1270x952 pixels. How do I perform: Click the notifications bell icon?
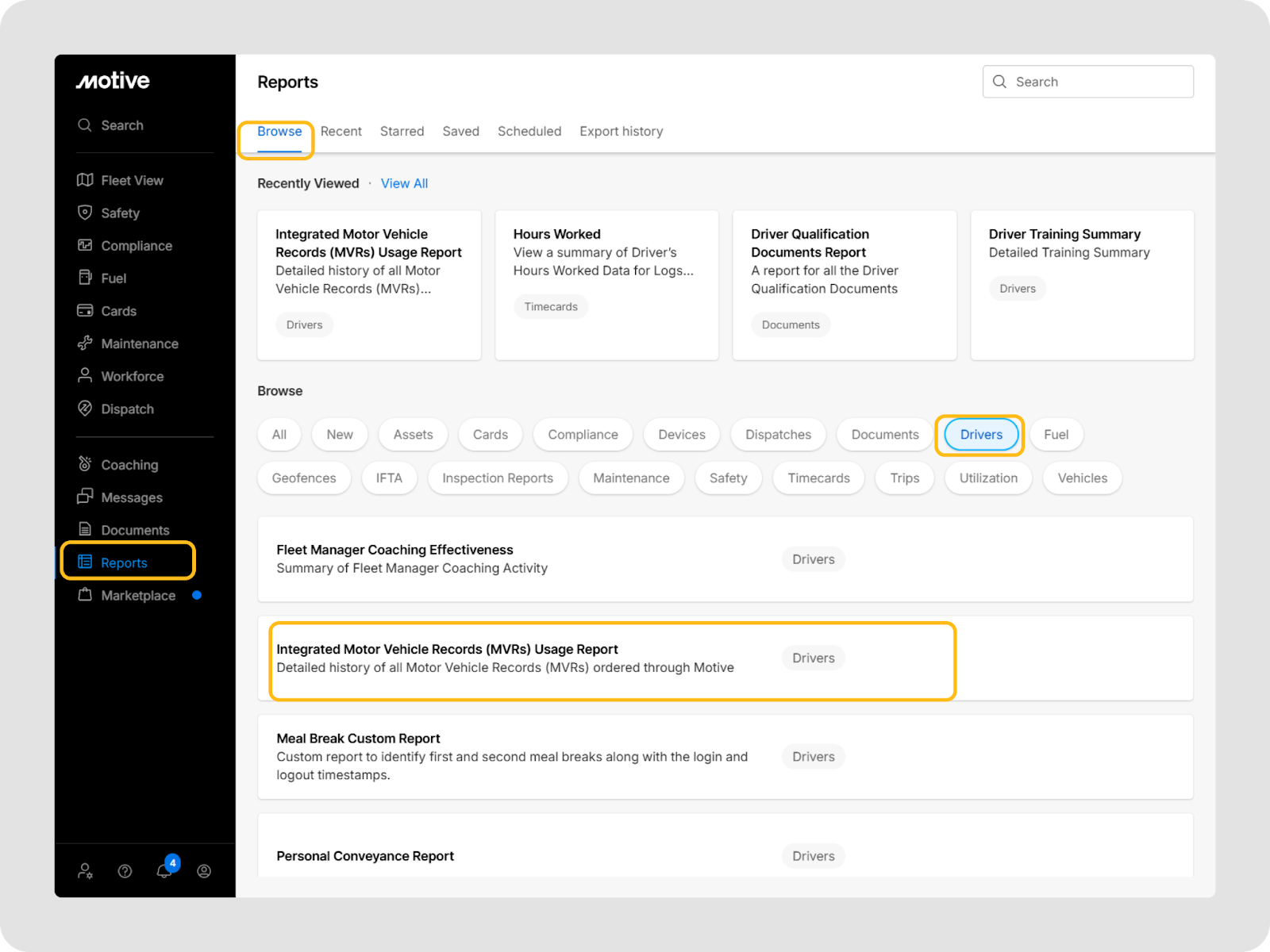coord(164,871)
